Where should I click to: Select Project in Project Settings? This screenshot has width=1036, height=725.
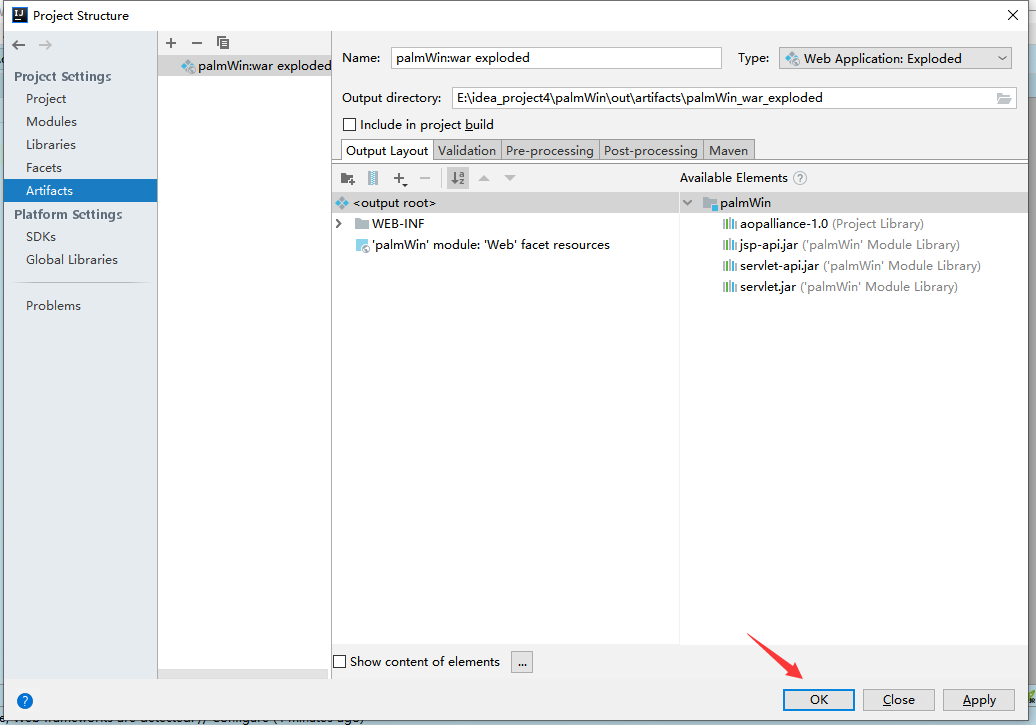(x=46, y=99)
